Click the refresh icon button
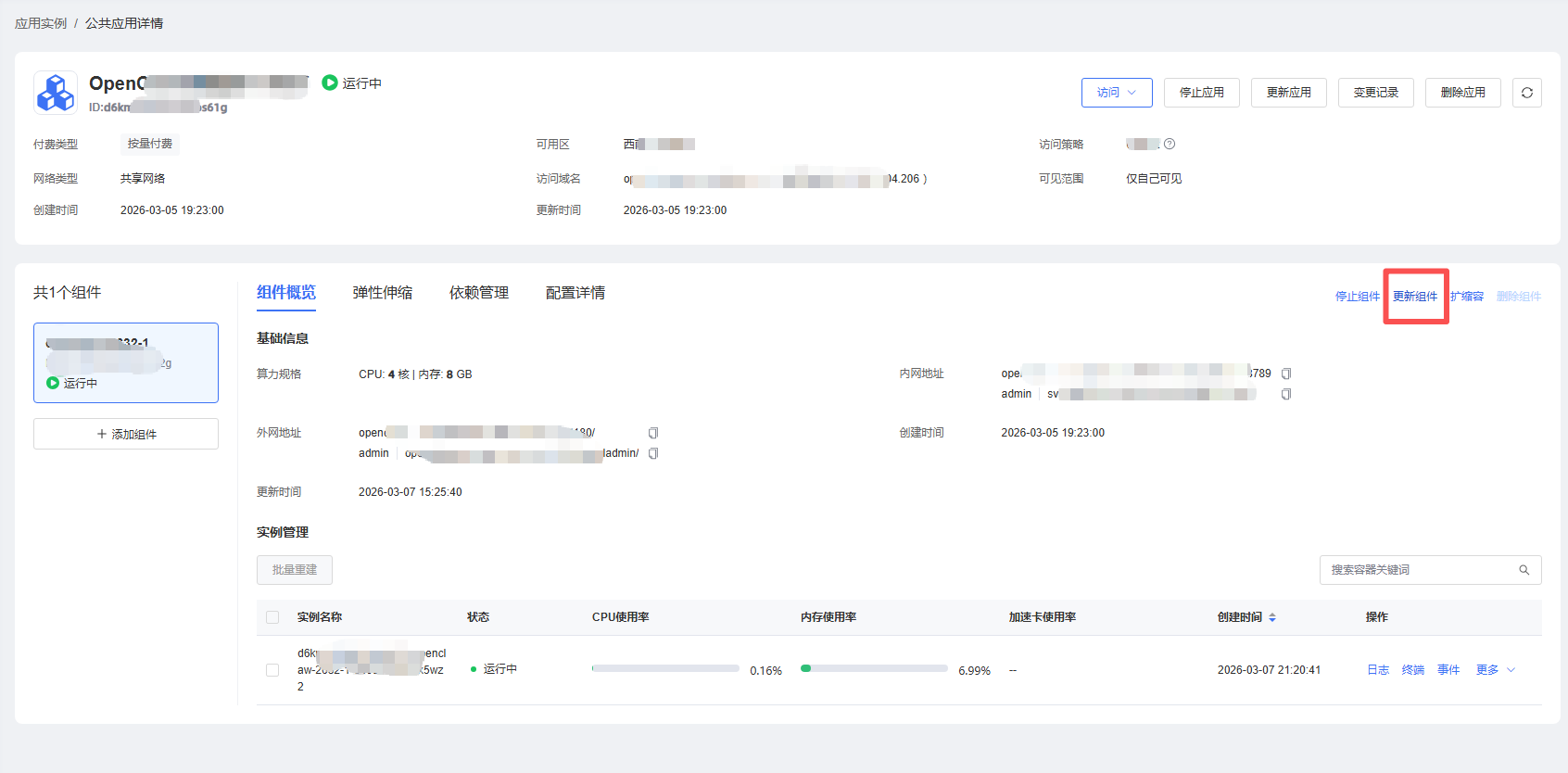This screenshot has width=1568, height=773. (x=1526, y=93)
